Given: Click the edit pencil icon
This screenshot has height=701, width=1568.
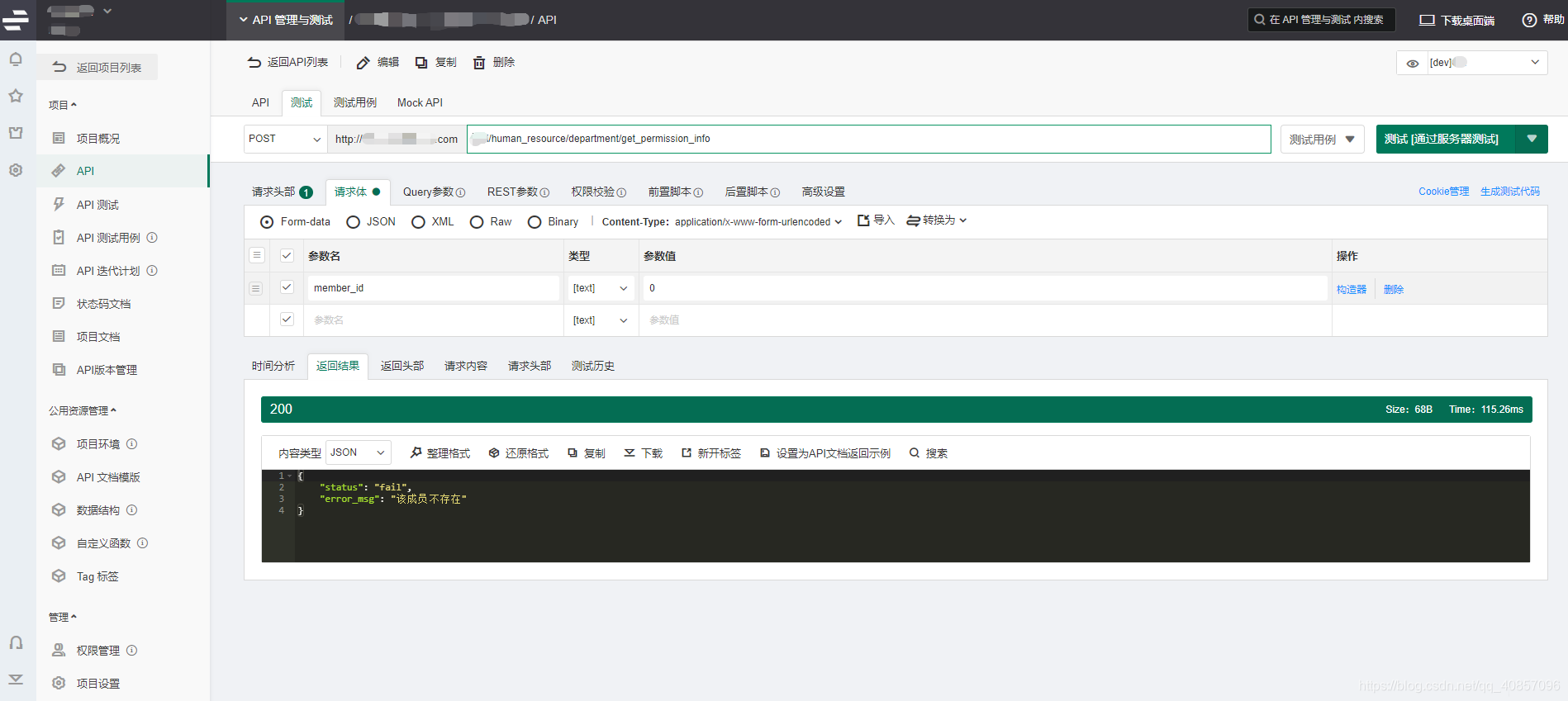Looking at the screenshot, I should tap(363, 63).
